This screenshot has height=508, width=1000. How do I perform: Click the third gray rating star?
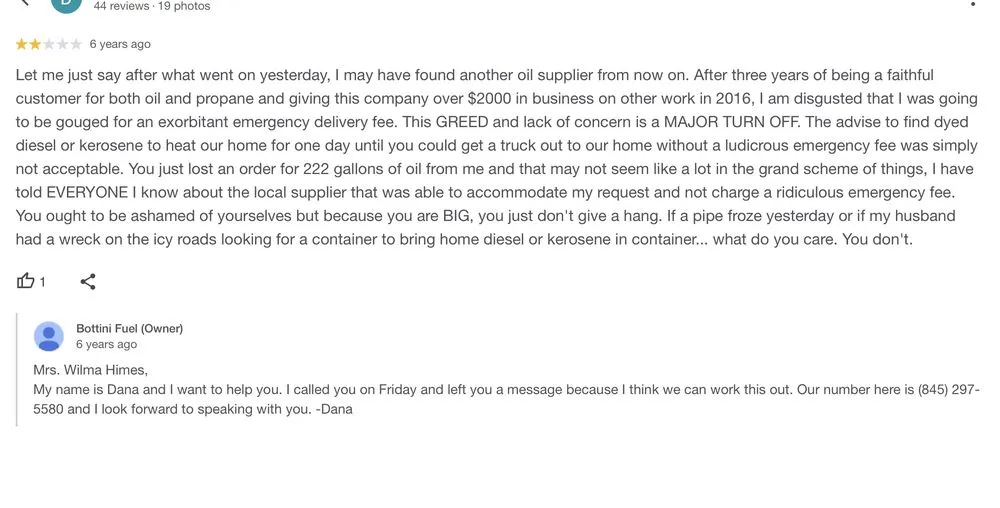pos(49,44)
